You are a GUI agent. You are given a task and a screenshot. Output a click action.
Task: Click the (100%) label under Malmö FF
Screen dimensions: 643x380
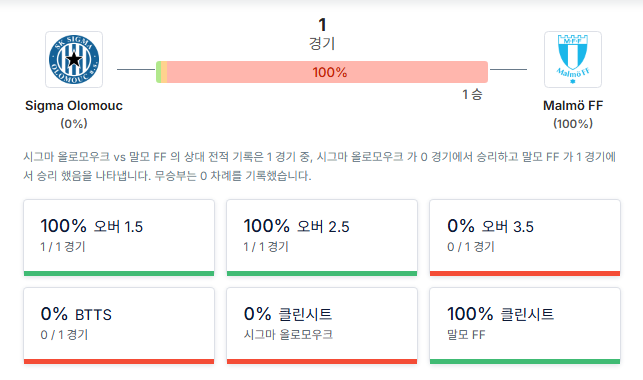pos(573,123)
